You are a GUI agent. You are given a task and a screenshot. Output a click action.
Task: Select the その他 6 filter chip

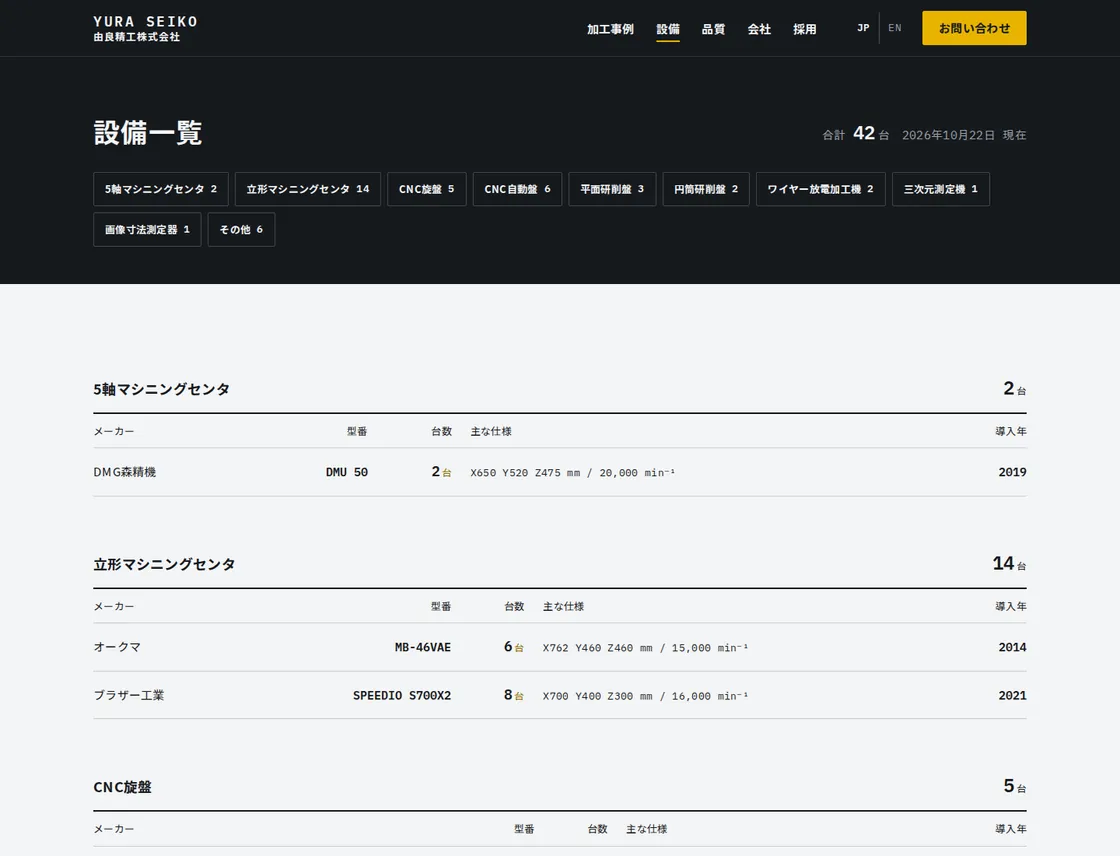pyautogui.click(x=241, y=229)
